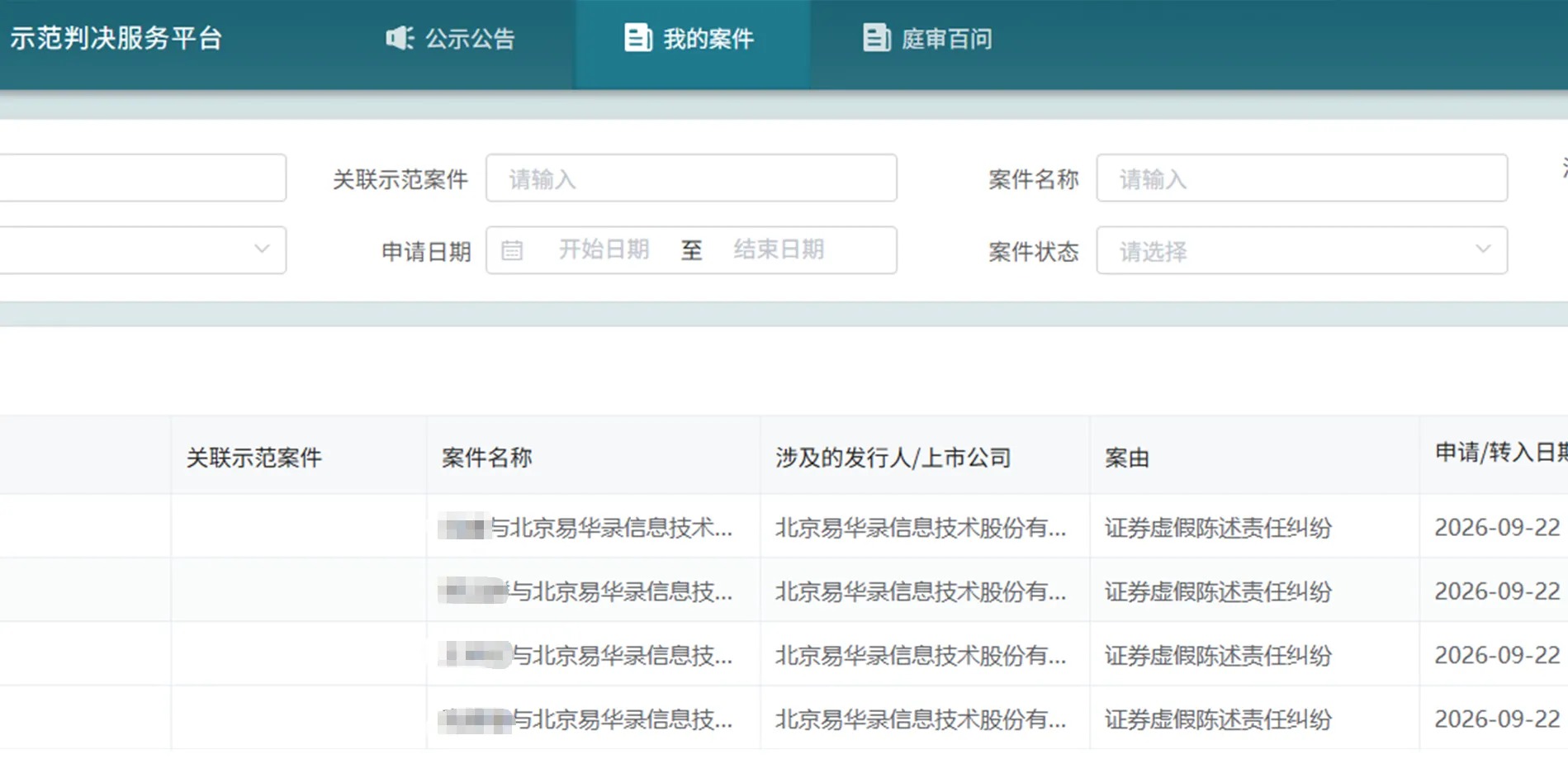
Task: Select the 结束日期 end date field
Action: point(779,249)
